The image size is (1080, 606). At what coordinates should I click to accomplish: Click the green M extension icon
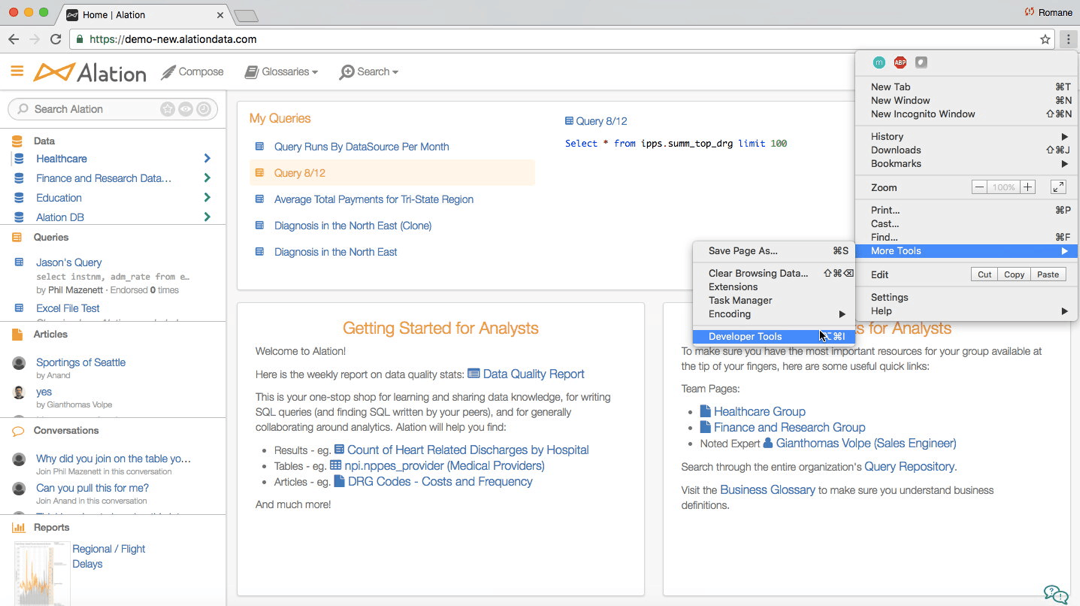point(879,63)
